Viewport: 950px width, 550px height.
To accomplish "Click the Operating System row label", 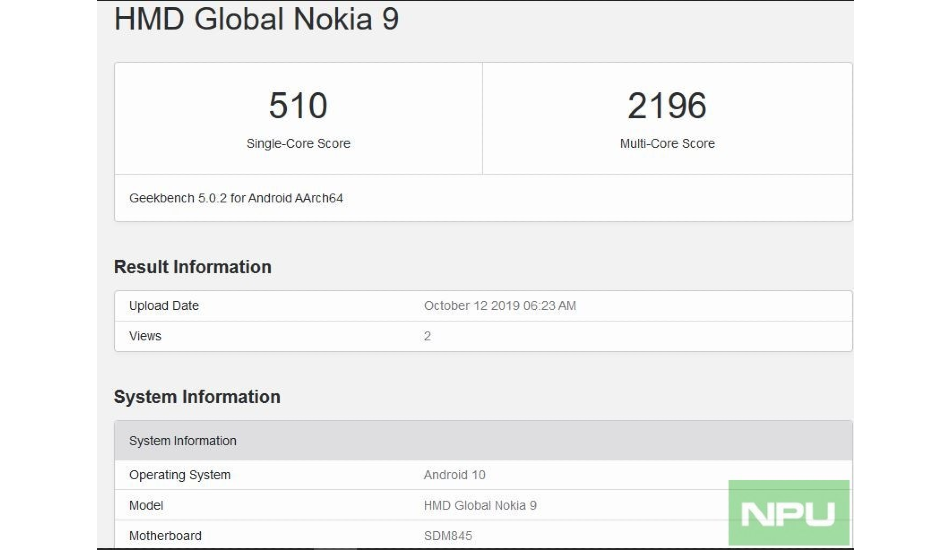I will coord(179,475).
